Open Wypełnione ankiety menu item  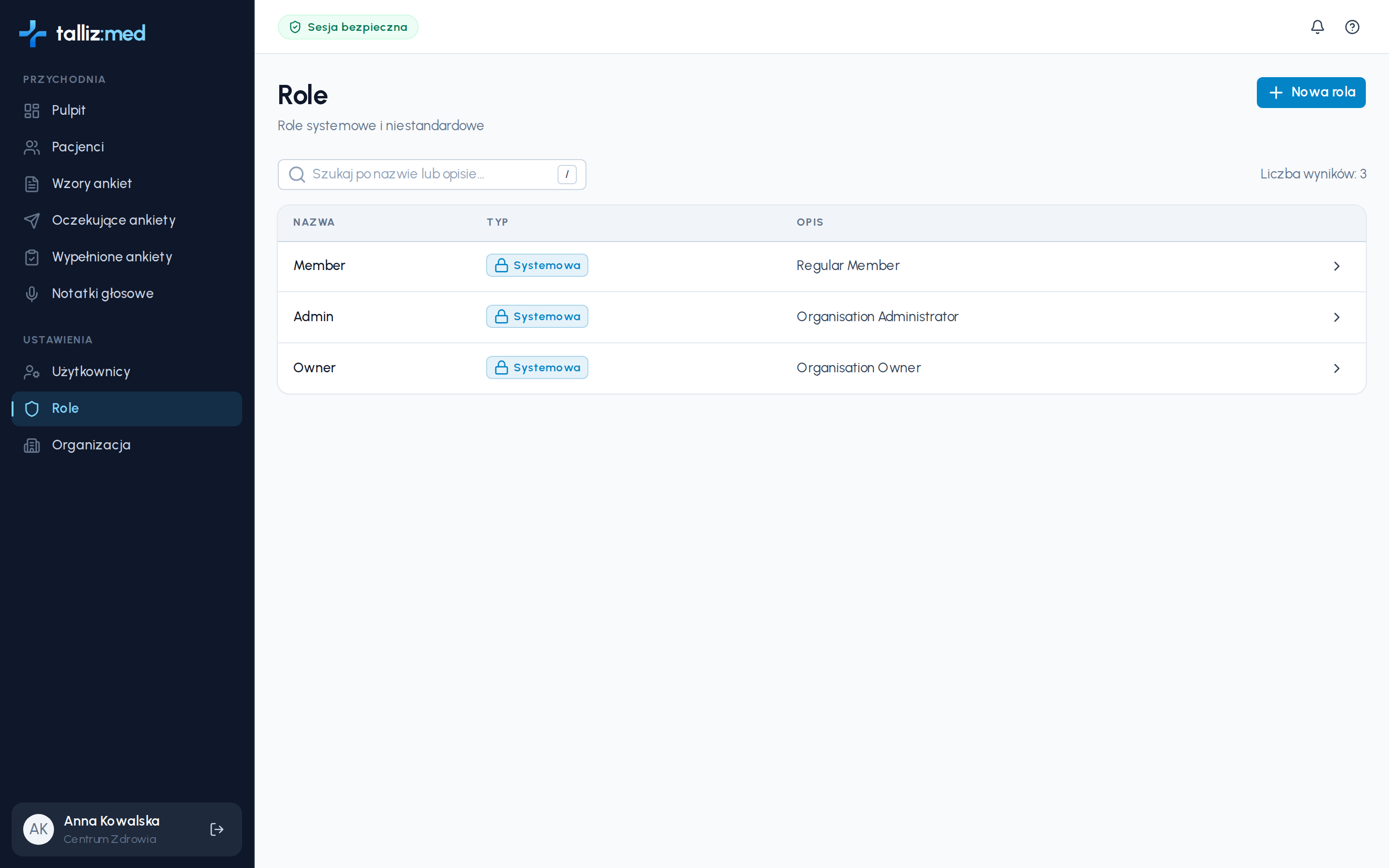coord(126,257)
